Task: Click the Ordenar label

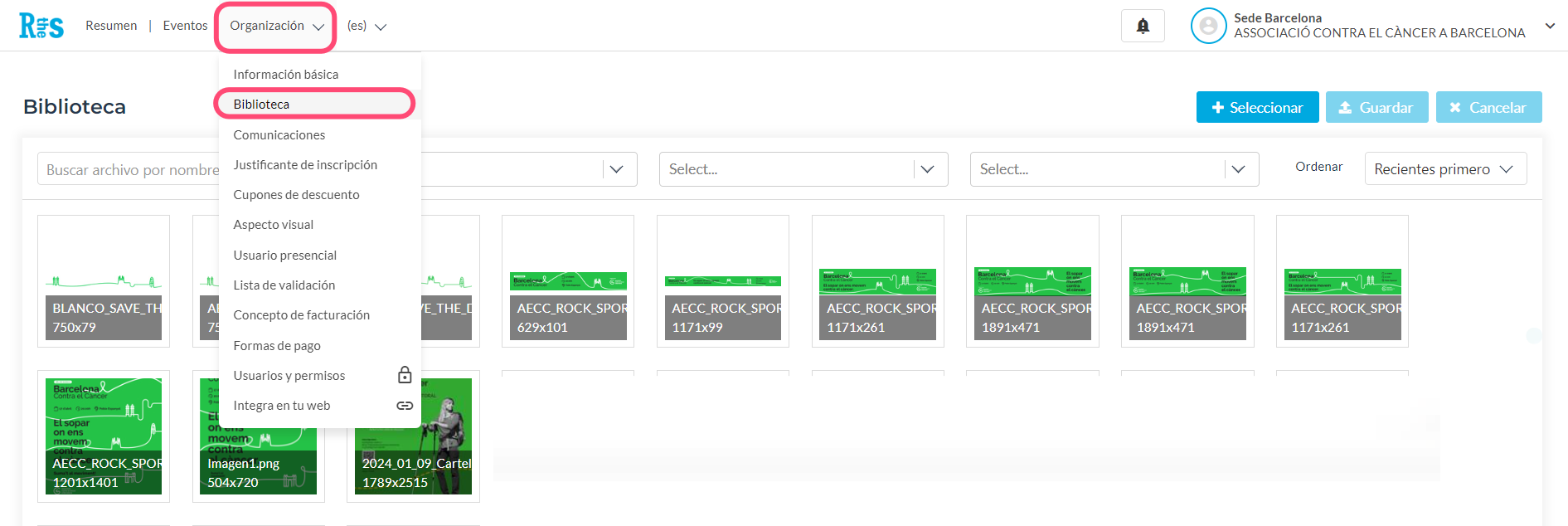Action: [x=1319, y=167]
